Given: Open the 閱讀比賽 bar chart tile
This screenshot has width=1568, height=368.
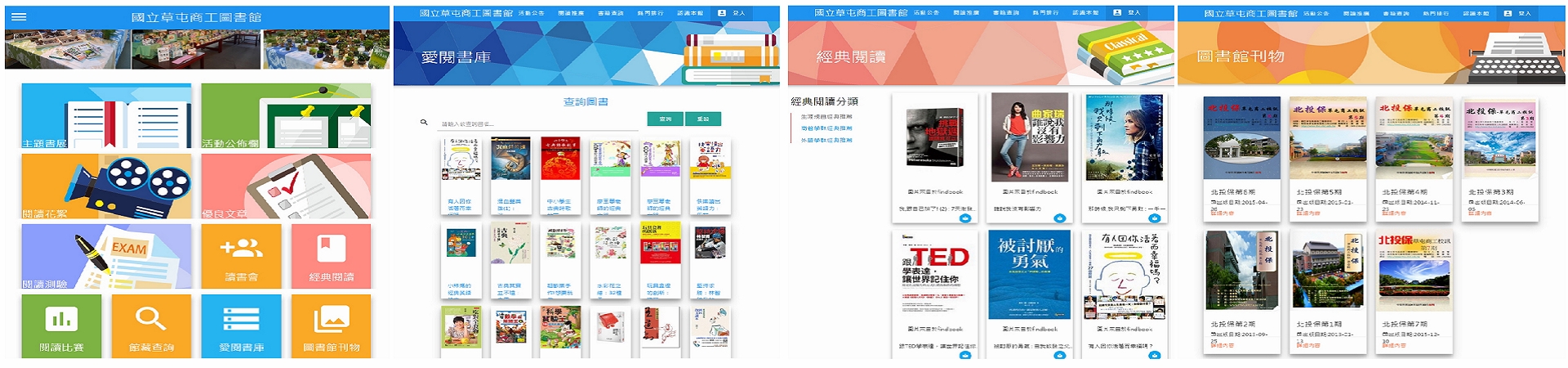Looking at the screenshot, I should click(61, 325).
